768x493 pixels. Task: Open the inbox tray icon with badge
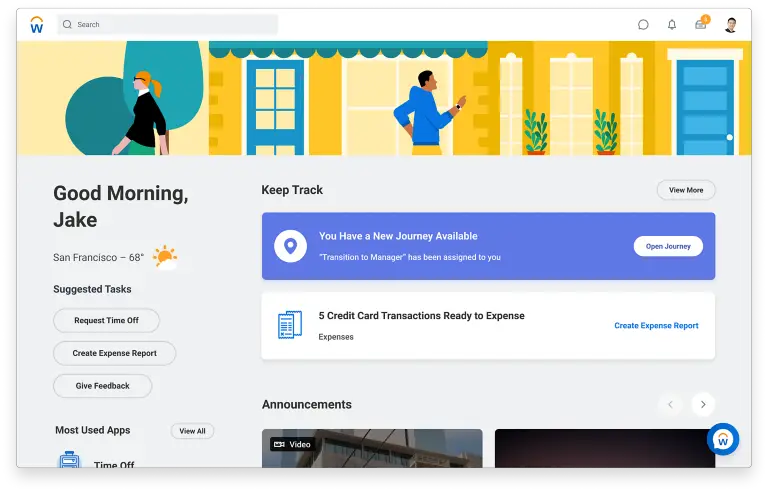(701, 23)
